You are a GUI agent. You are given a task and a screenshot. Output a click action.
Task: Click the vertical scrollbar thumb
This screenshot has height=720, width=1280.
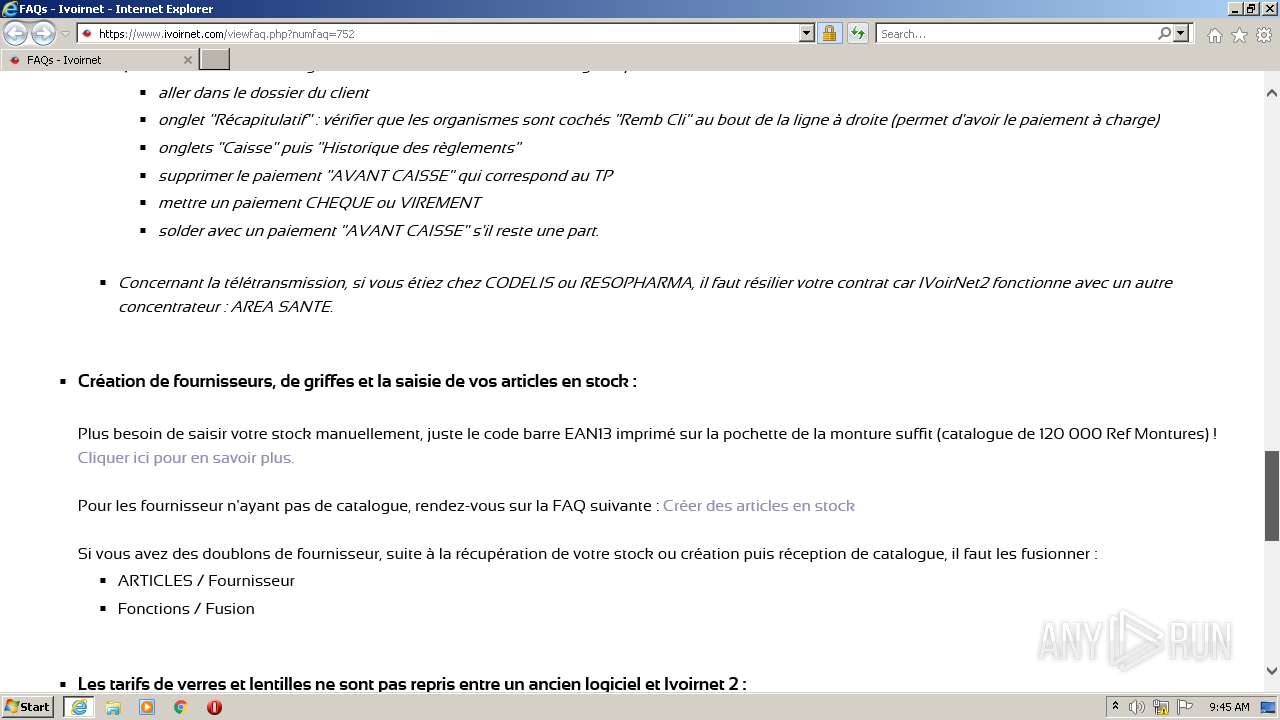pos(1272,496)
